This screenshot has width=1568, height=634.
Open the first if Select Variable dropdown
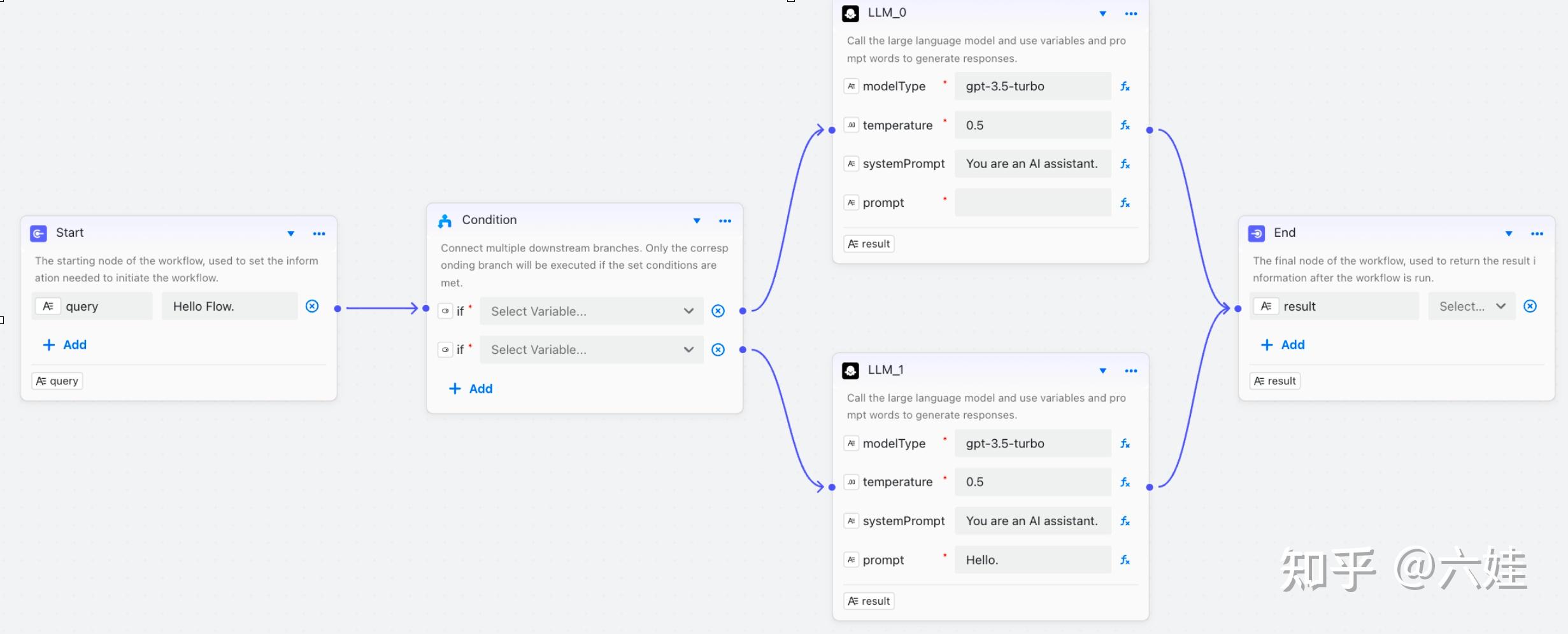[x=591, y=311]
